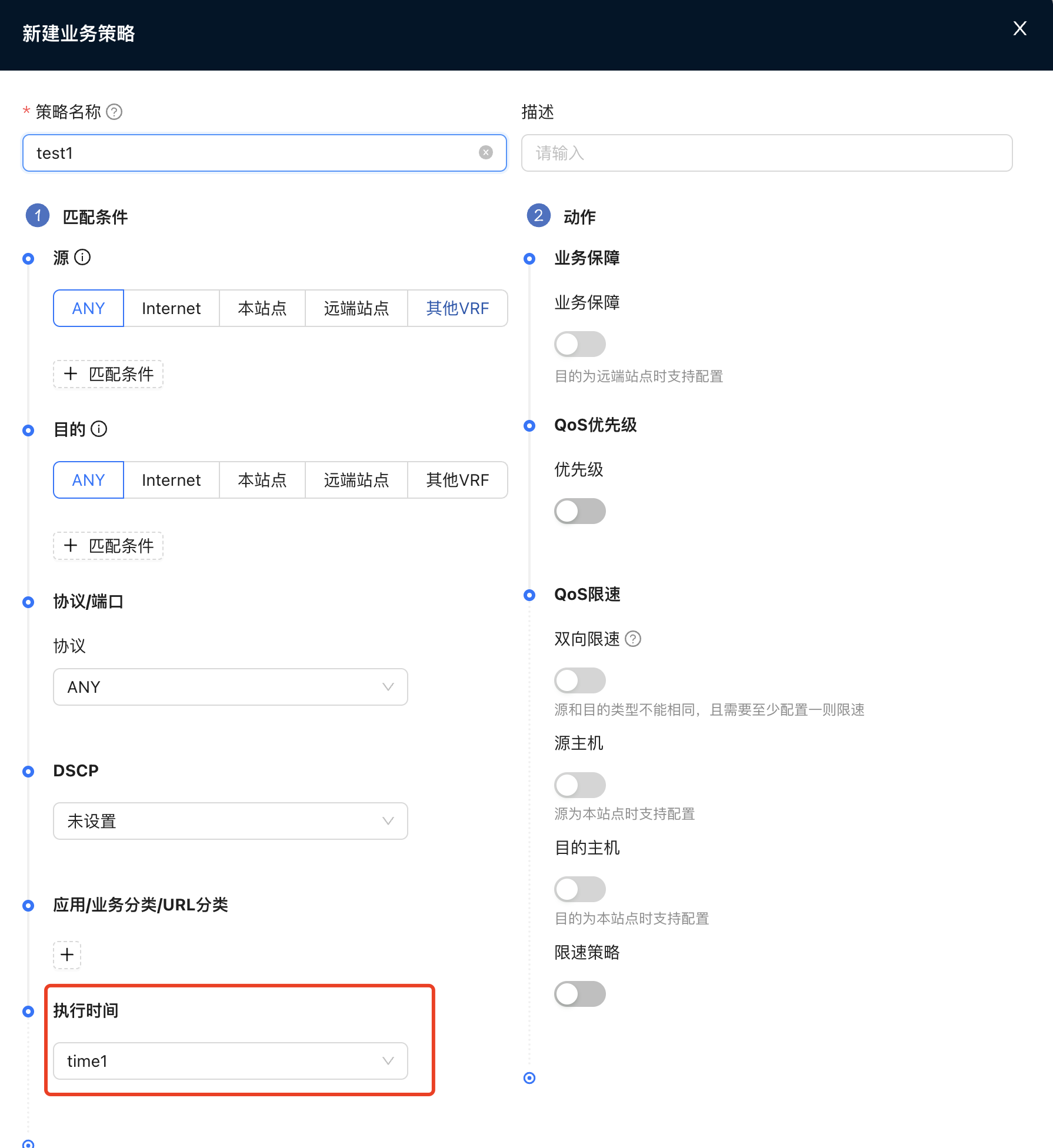Add an 应用/业务分类/URL分类 entry with plus icon
The image size is (1053, 1148).
pos(67,955)
